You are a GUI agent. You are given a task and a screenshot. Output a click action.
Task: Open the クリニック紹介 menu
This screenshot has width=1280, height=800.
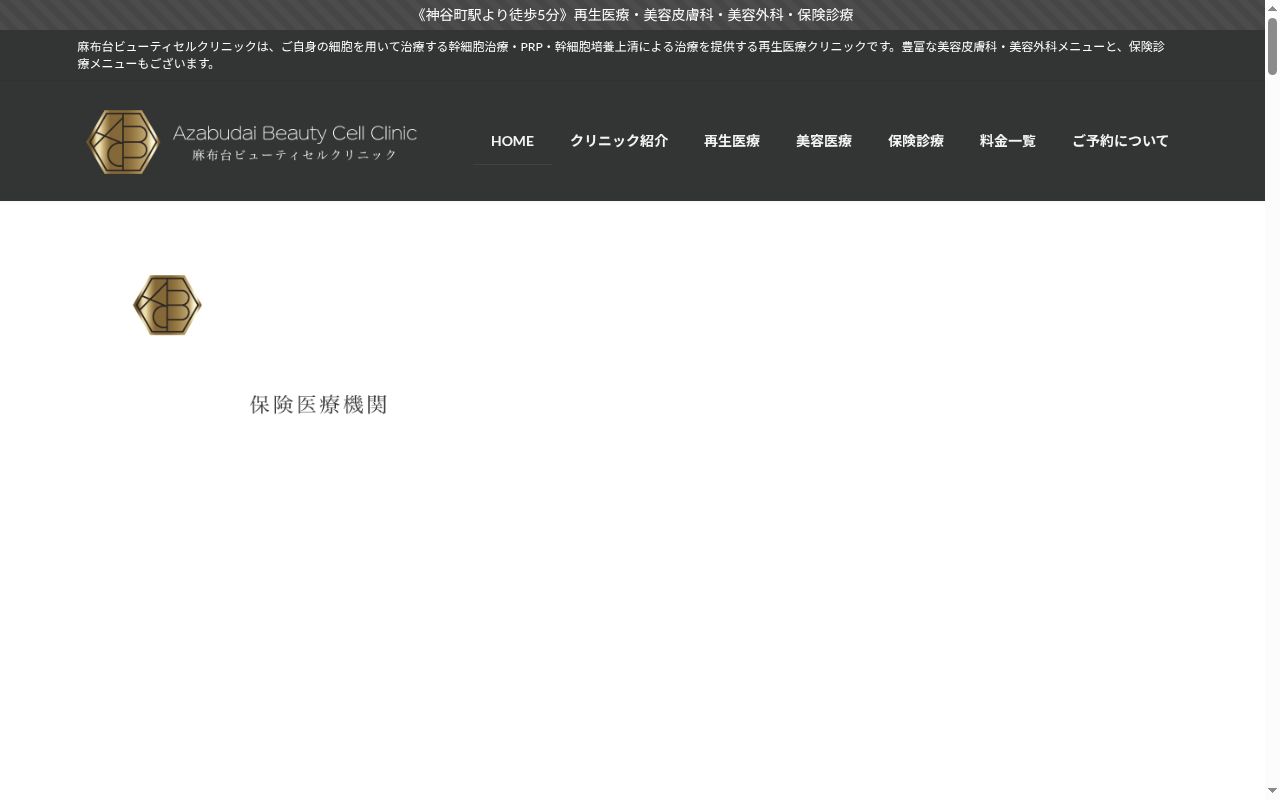point(619,141)
